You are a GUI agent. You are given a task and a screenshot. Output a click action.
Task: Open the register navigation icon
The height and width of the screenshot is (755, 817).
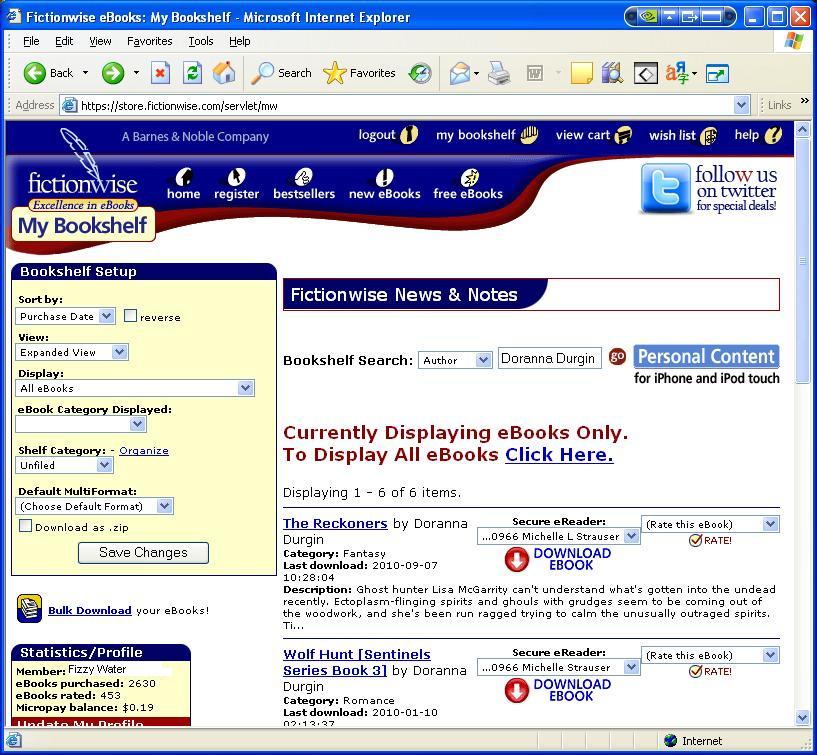236,177
